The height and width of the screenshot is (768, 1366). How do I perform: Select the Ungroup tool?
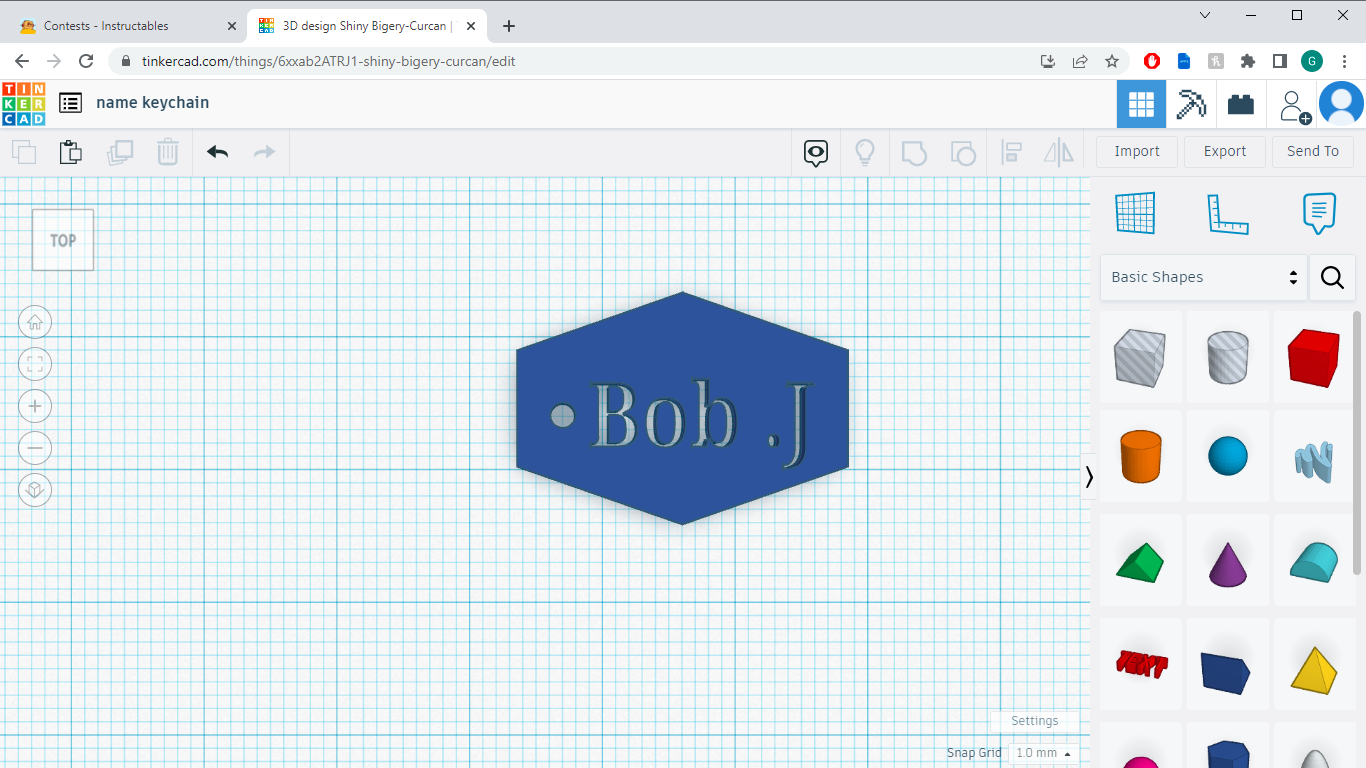coord(963,152)
